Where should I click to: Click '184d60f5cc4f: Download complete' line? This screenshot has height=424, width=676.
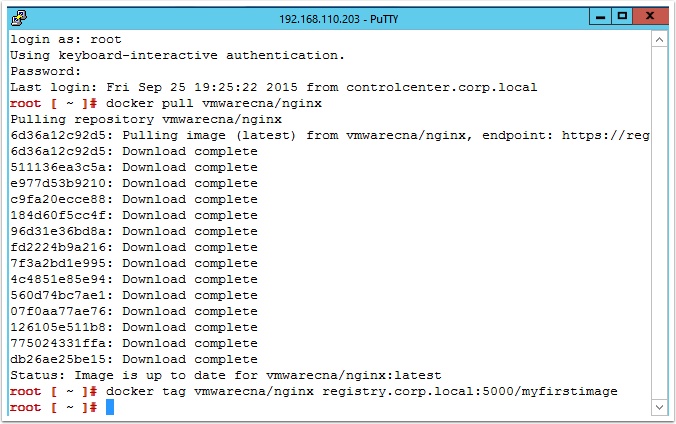pos(134,215)
